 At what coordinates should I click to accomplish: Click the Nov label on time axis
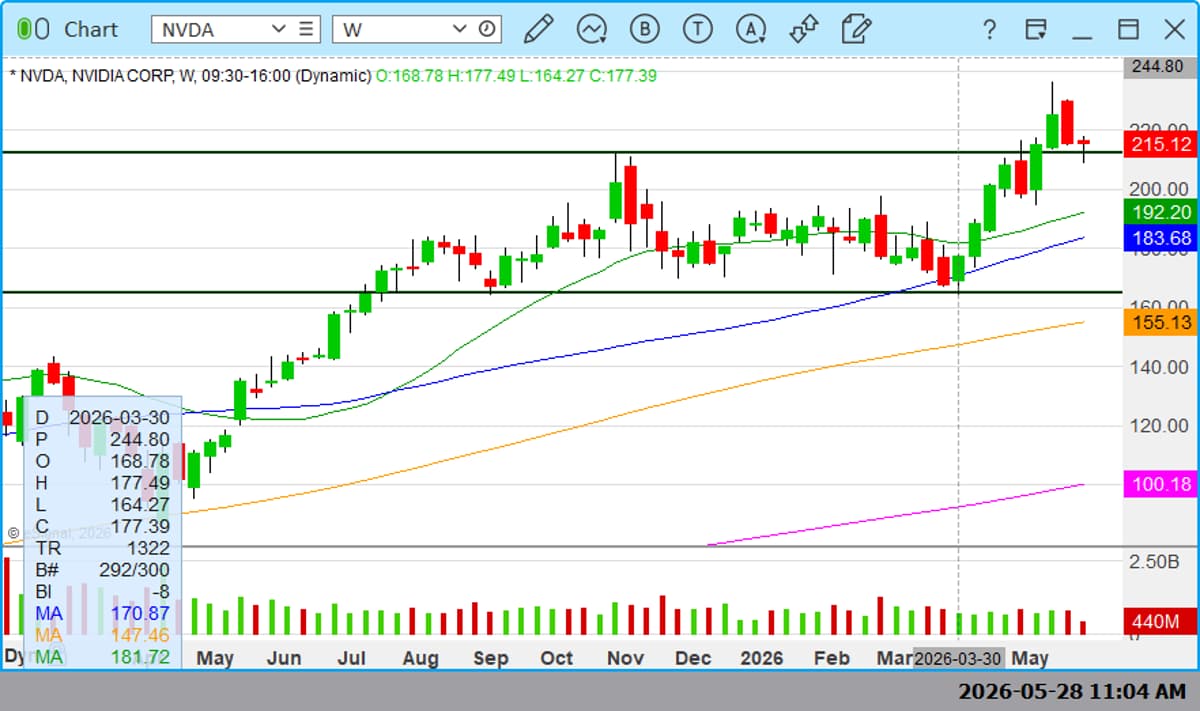(625, 658)
